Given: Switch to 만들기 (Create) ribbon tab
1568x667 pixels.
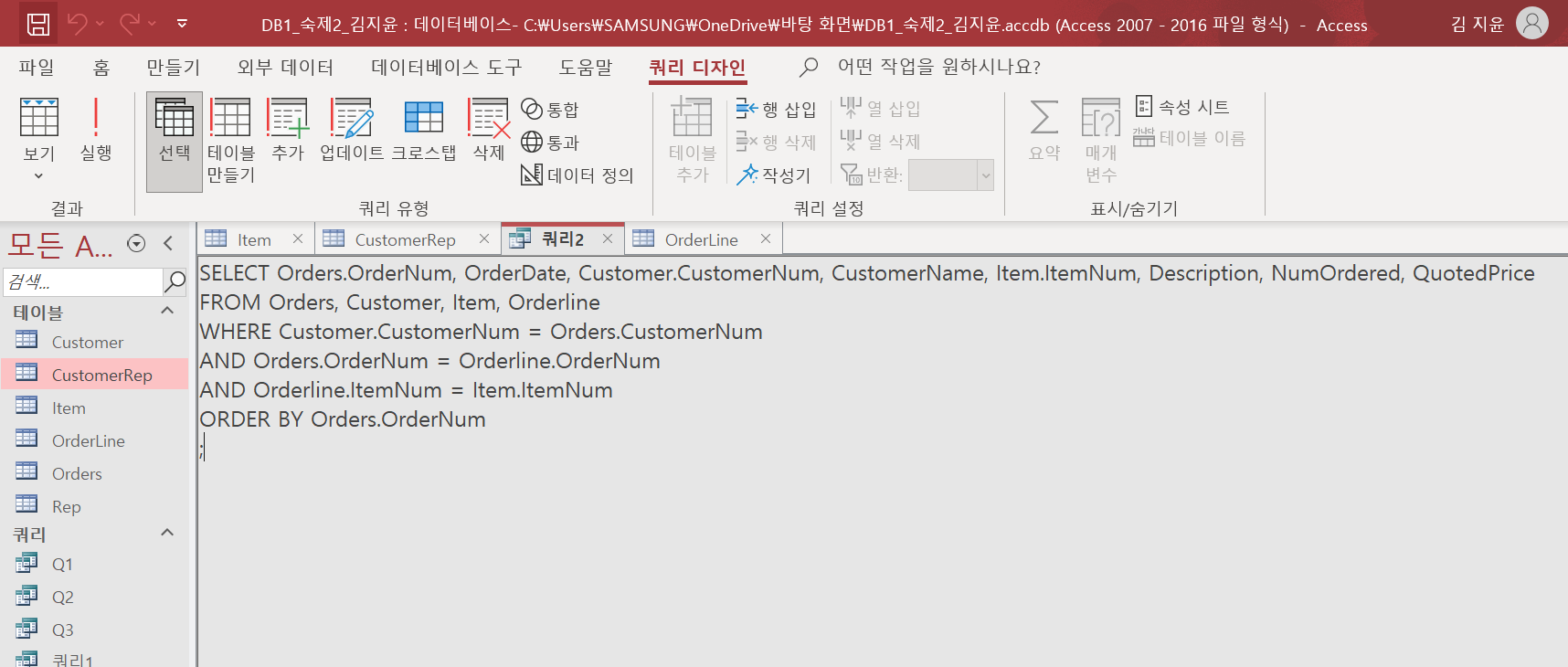Looking at the screenshot, I should click(174, 68).
